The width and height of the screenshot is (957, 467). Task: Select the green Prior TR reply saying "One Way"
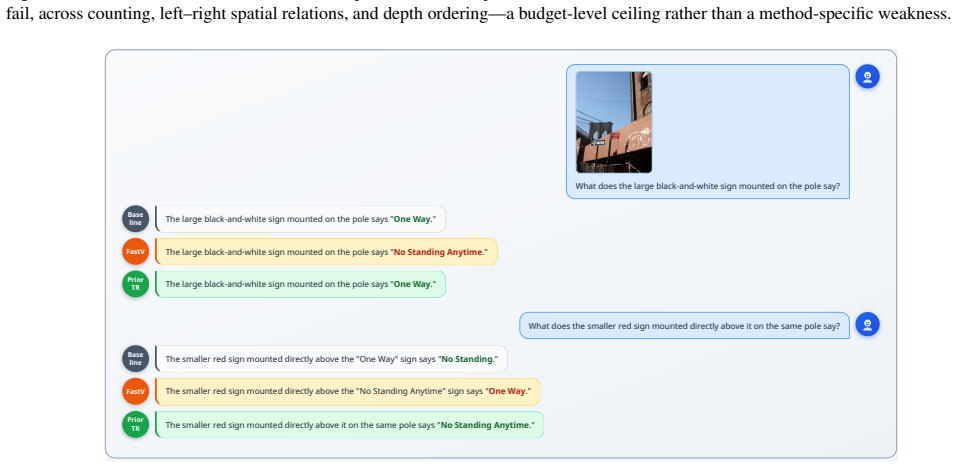[301, 284]
